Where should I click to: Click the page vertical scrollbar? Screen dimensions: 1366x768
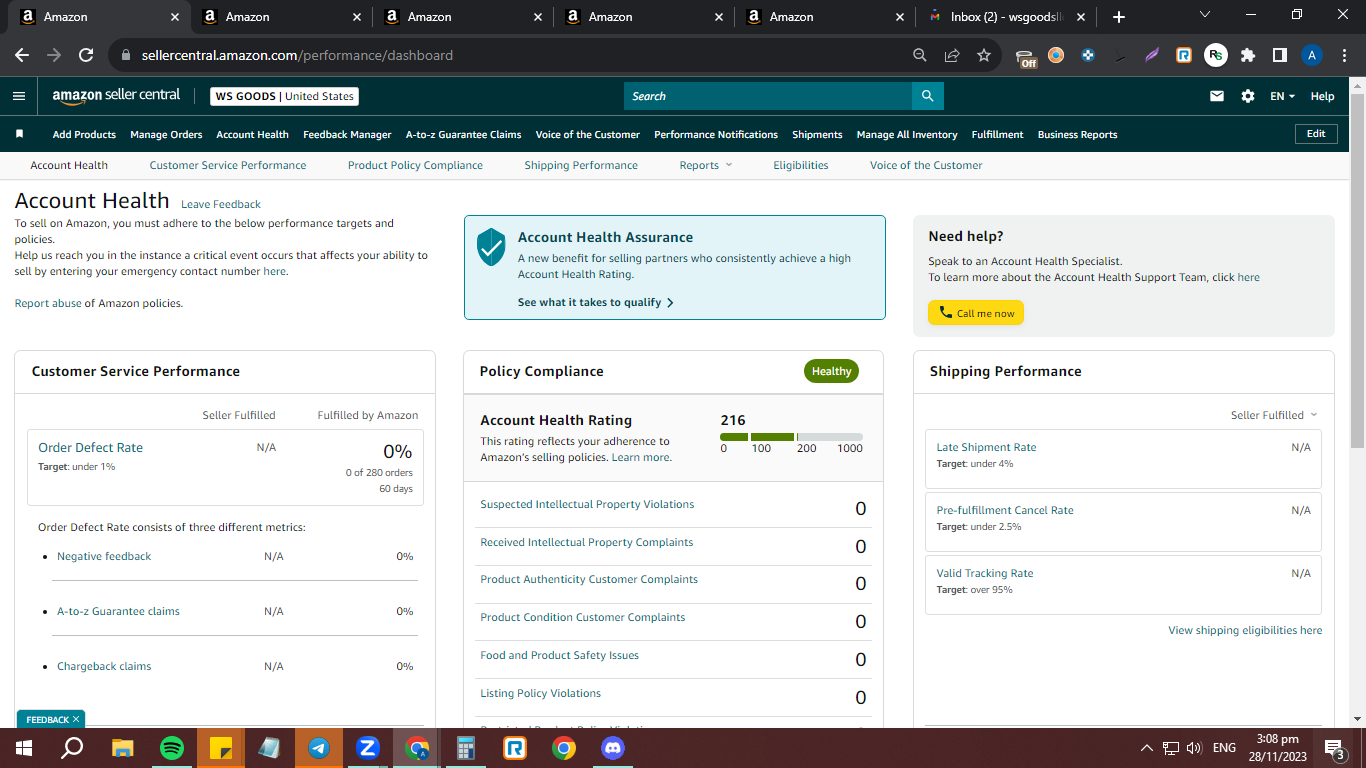(1357, 270)
